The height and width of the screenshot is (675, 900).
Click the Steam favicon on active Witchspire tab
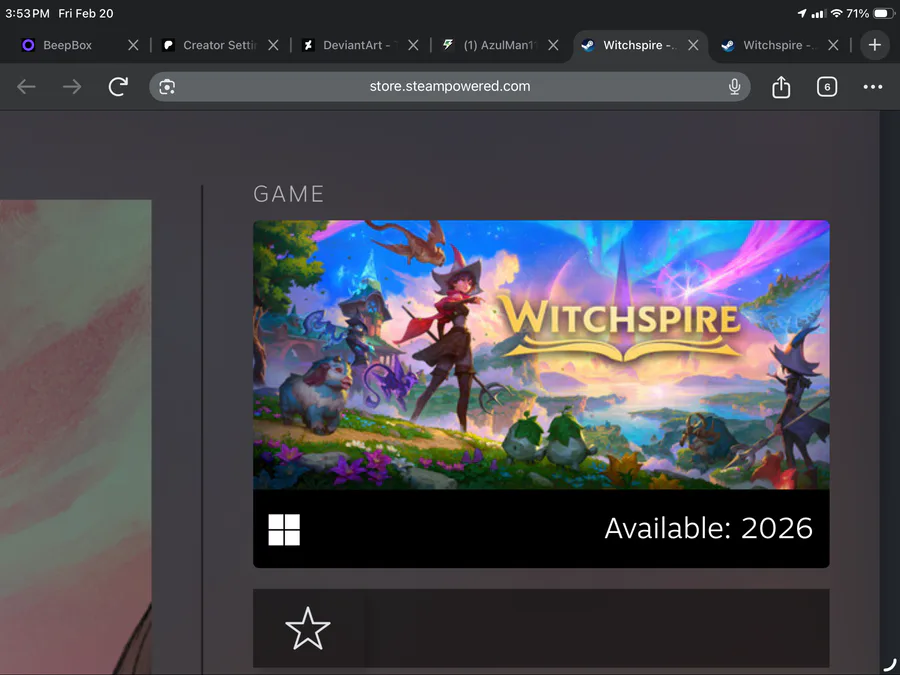coord(588,45)
